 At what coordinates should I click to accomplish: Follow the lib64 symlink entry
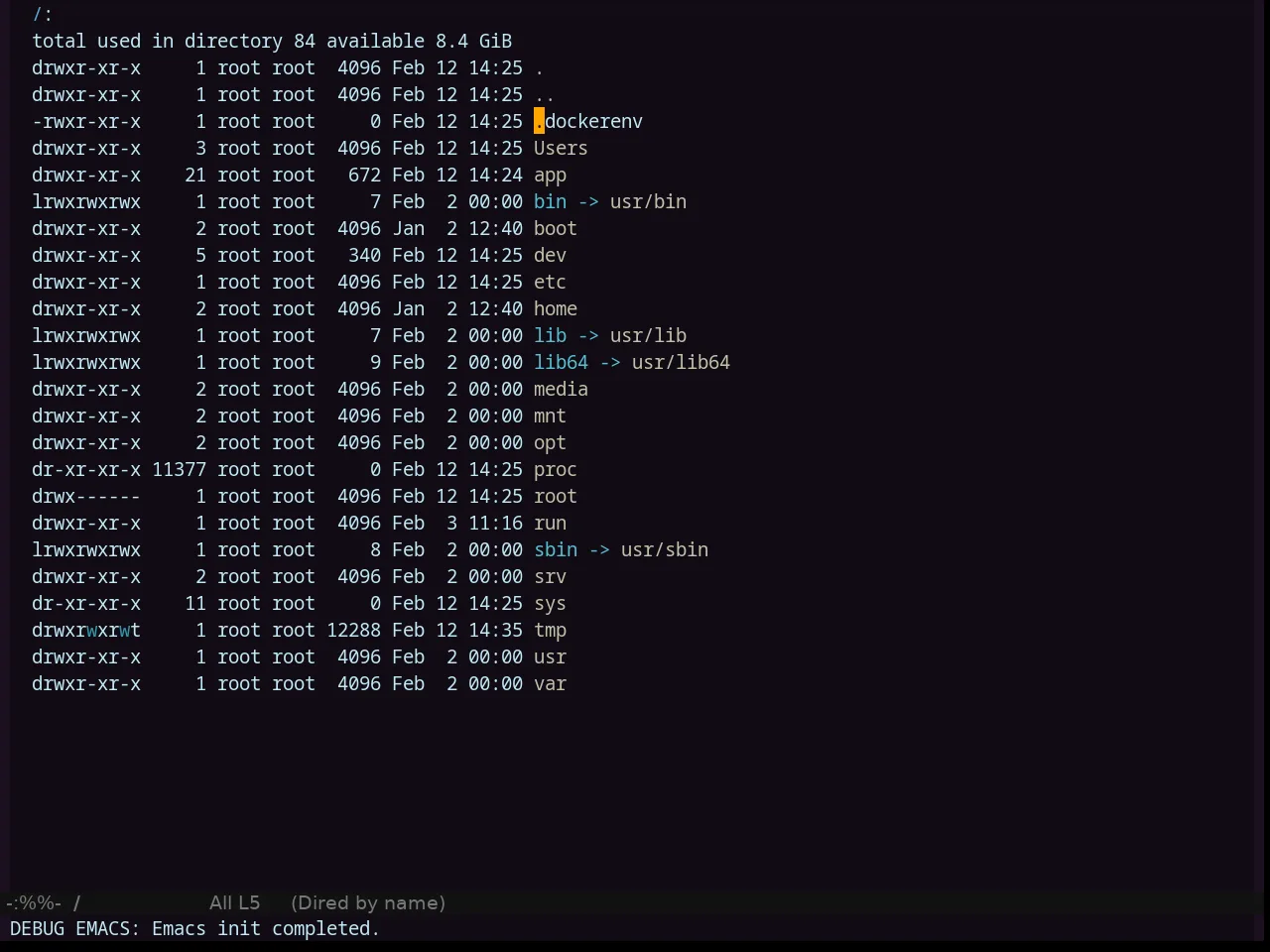(561, 362)
